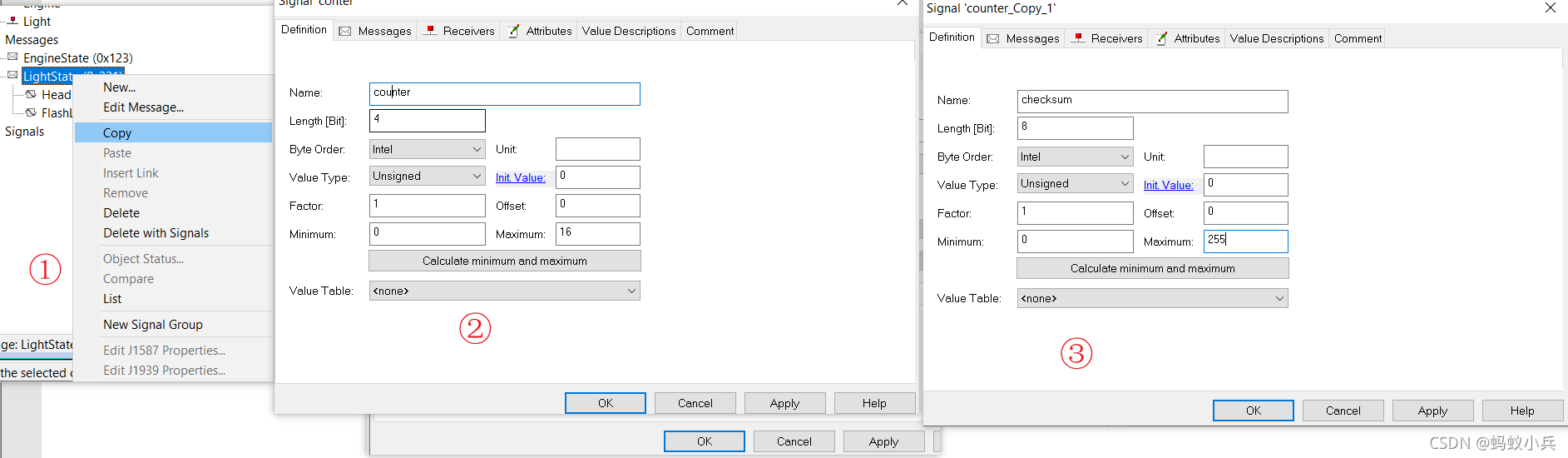Open Value Descriptions tab in counter dialog
This screenshot has width=1568, height=458.
(x=629, y=31)
